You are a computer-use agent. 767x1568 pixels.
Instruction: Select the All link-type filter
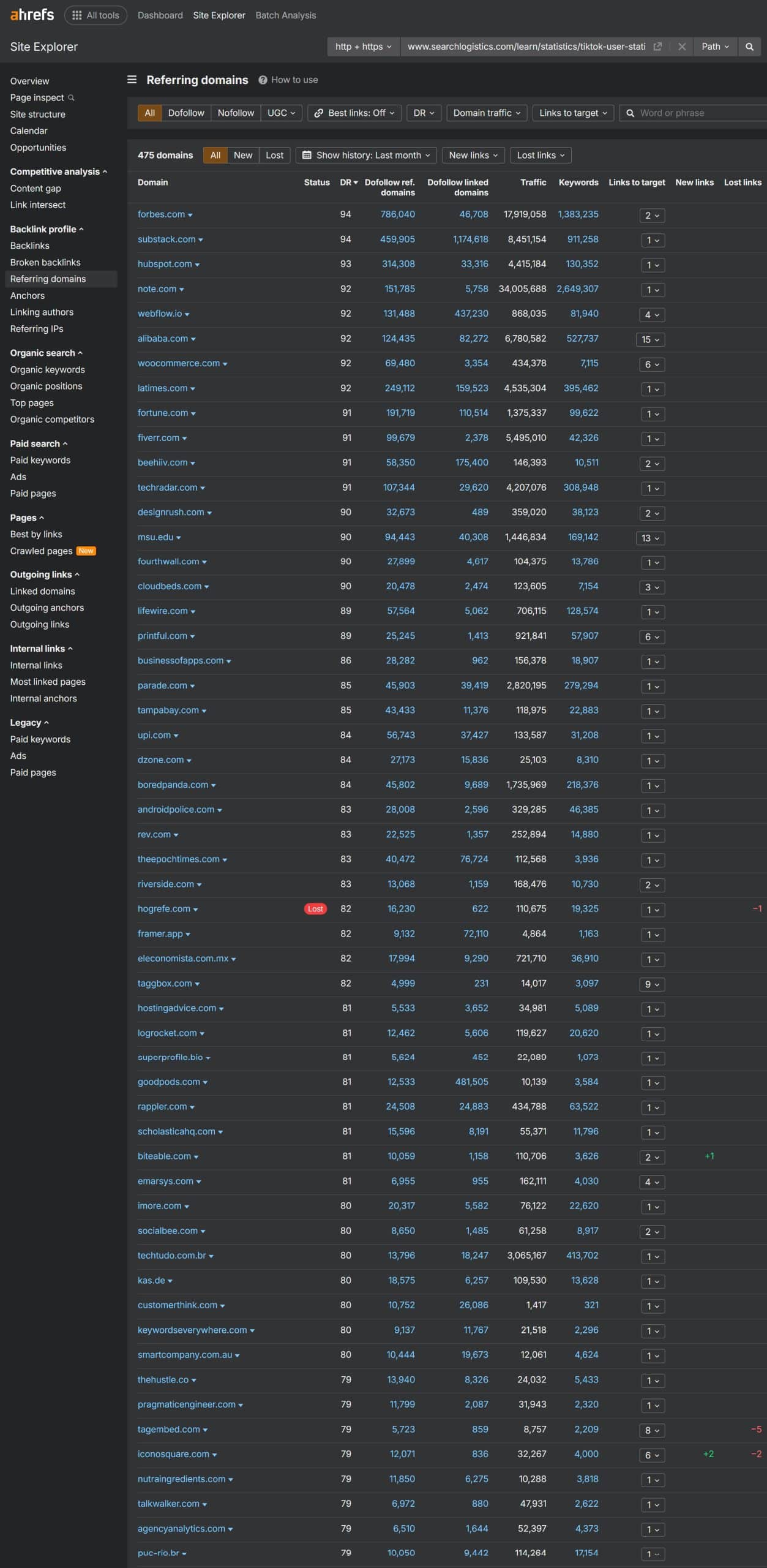(150, 113)
